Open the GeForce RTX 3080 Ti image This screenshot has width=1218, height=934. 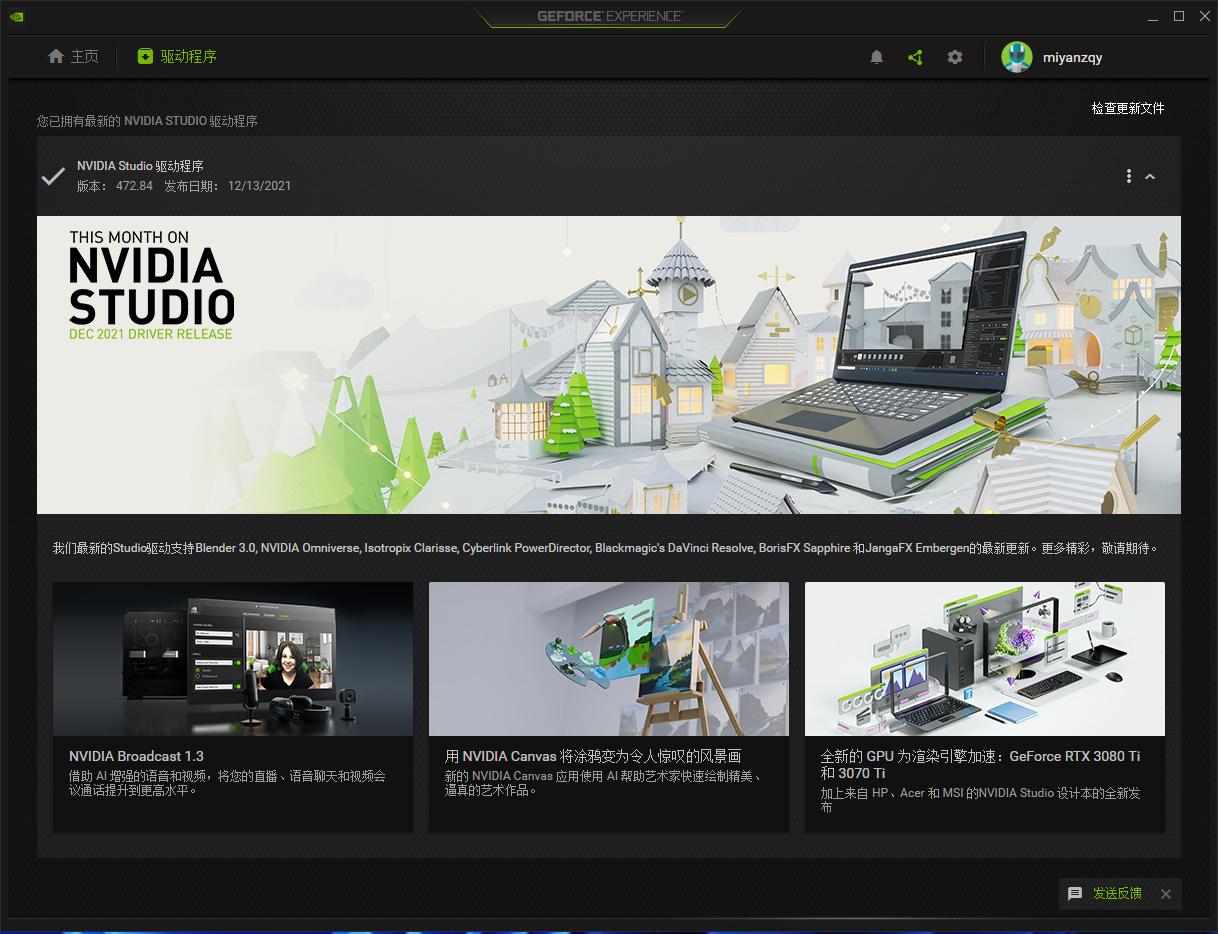click(x=985, y=659)
